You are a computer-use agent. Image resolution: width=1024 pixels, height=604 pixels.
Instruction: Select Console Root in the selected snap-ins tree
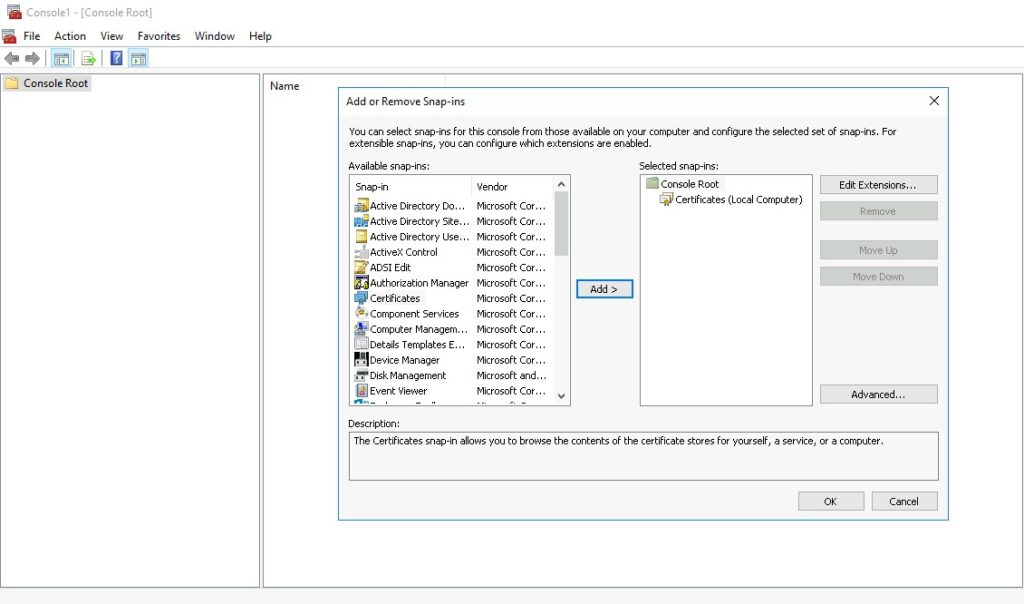point(689,184)
